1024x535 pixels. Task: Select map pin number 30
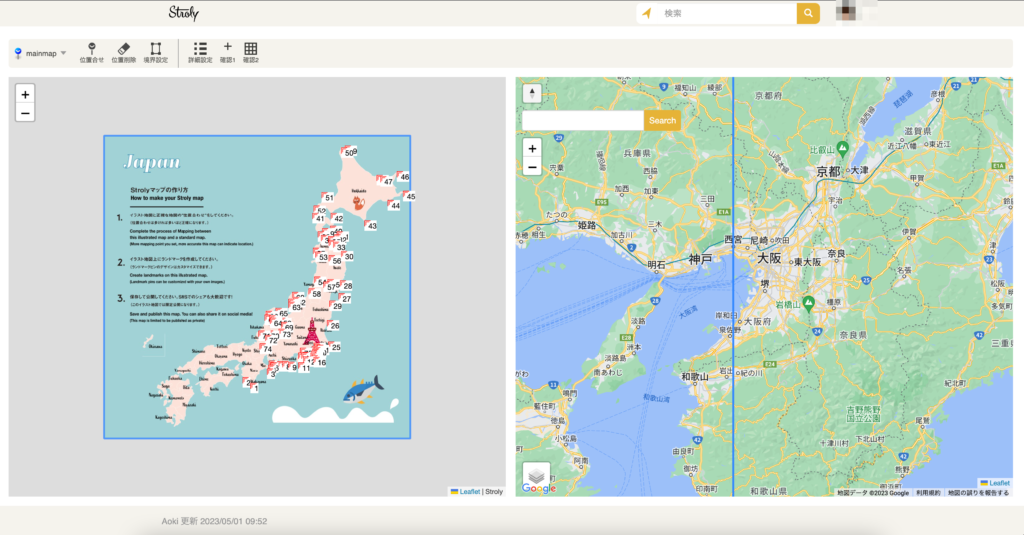[349, 257]
